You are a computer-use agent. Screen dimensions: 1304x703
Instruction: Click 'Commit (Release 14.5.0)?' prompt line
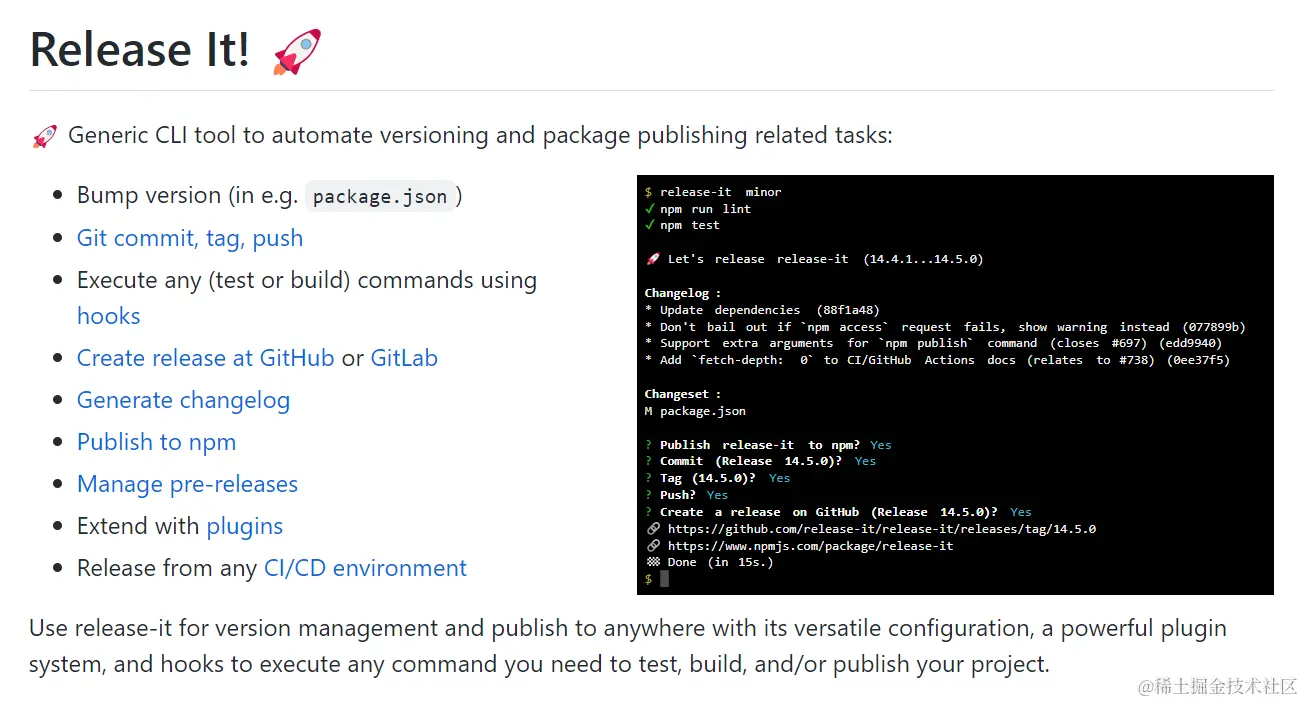pos(760,461)
